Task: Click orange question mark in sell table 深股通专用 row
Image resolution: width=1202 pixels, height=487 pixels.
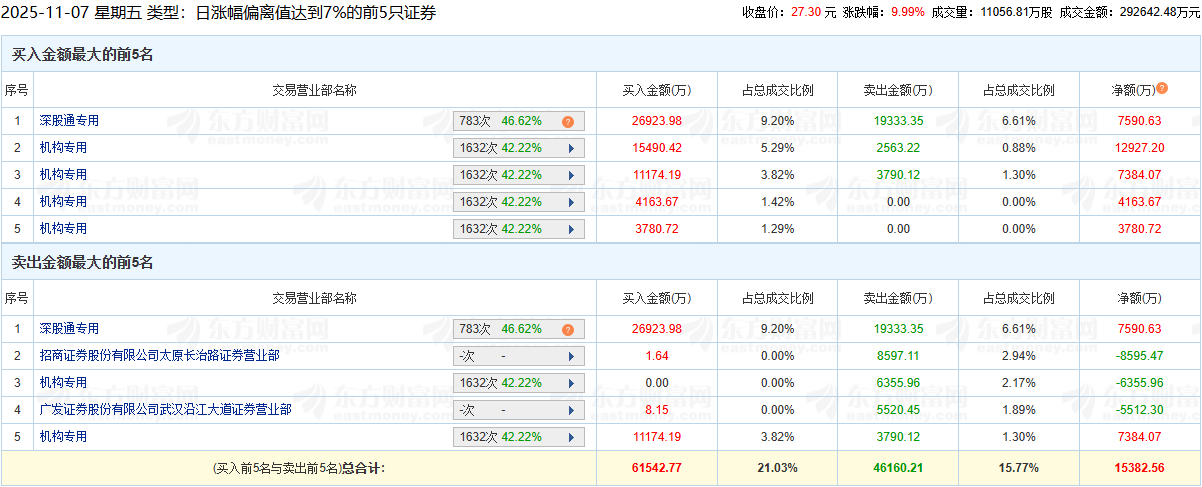Action: tap(567, 329)
